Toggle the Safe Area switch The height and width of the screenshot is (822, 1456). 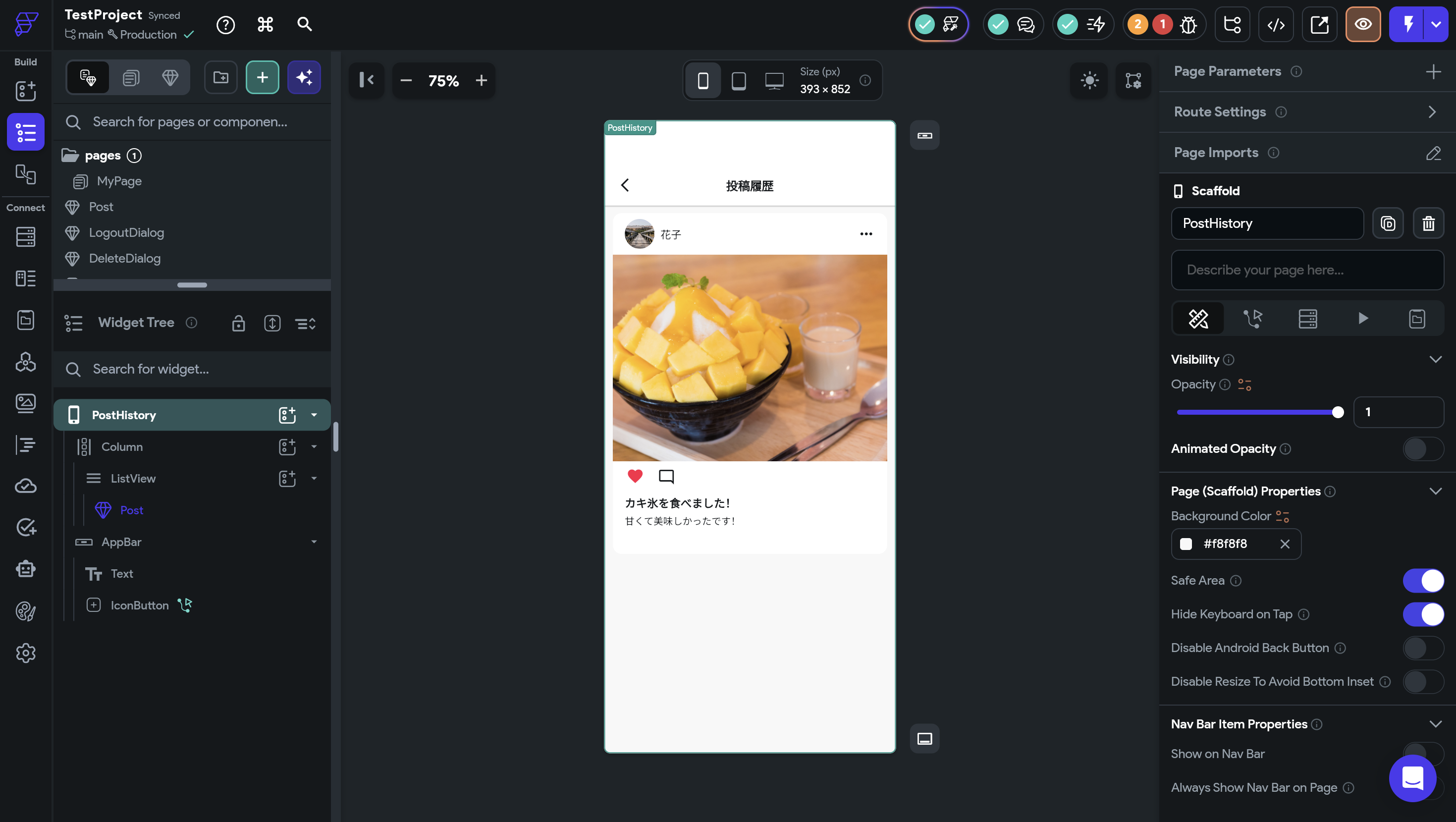[x=1423, y=581]
